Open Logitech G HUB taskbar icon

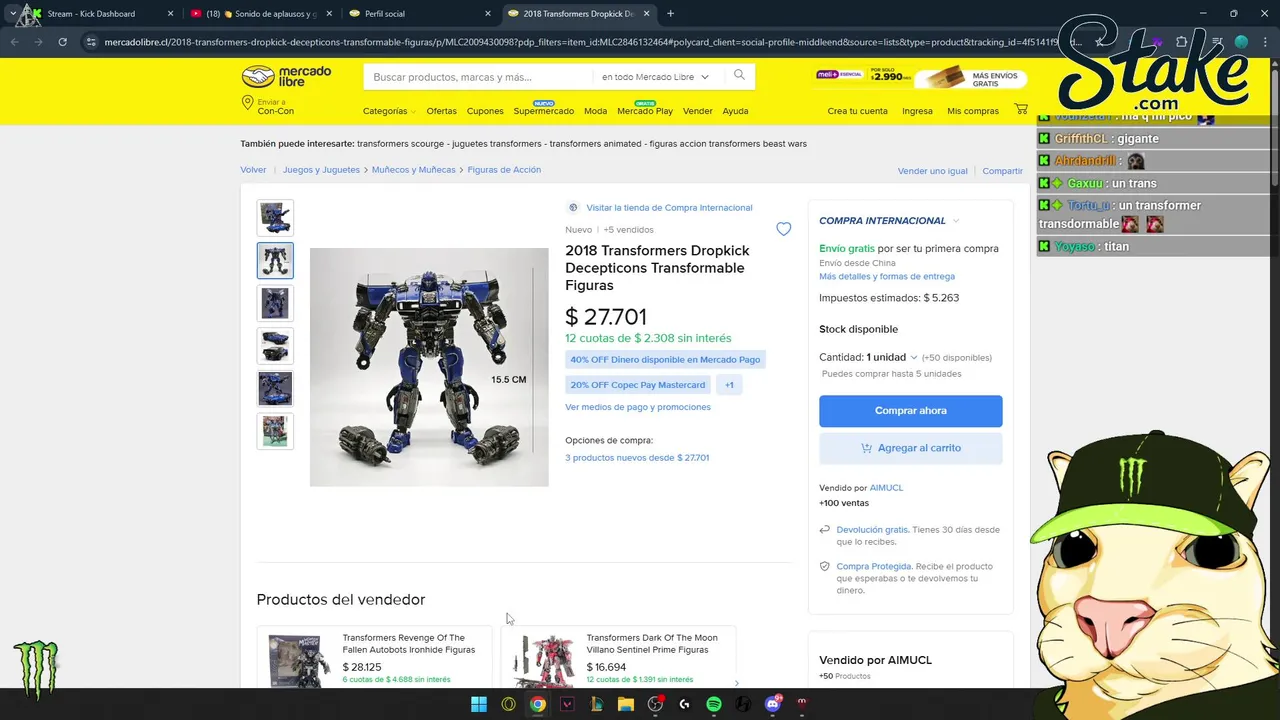tap(684, 704)
